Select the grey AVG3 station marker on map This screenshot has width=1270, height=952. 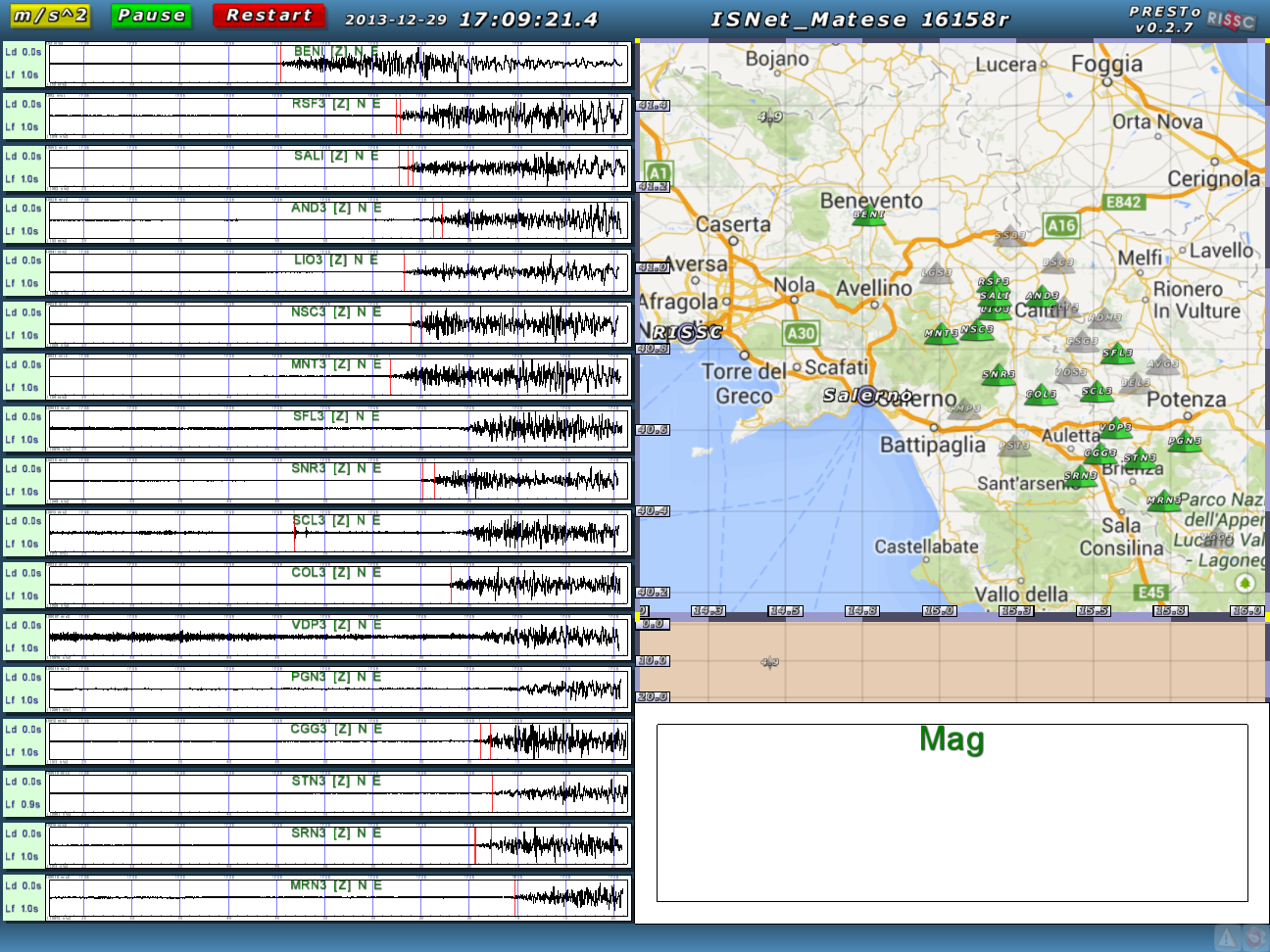click(x=1163, y=365)
